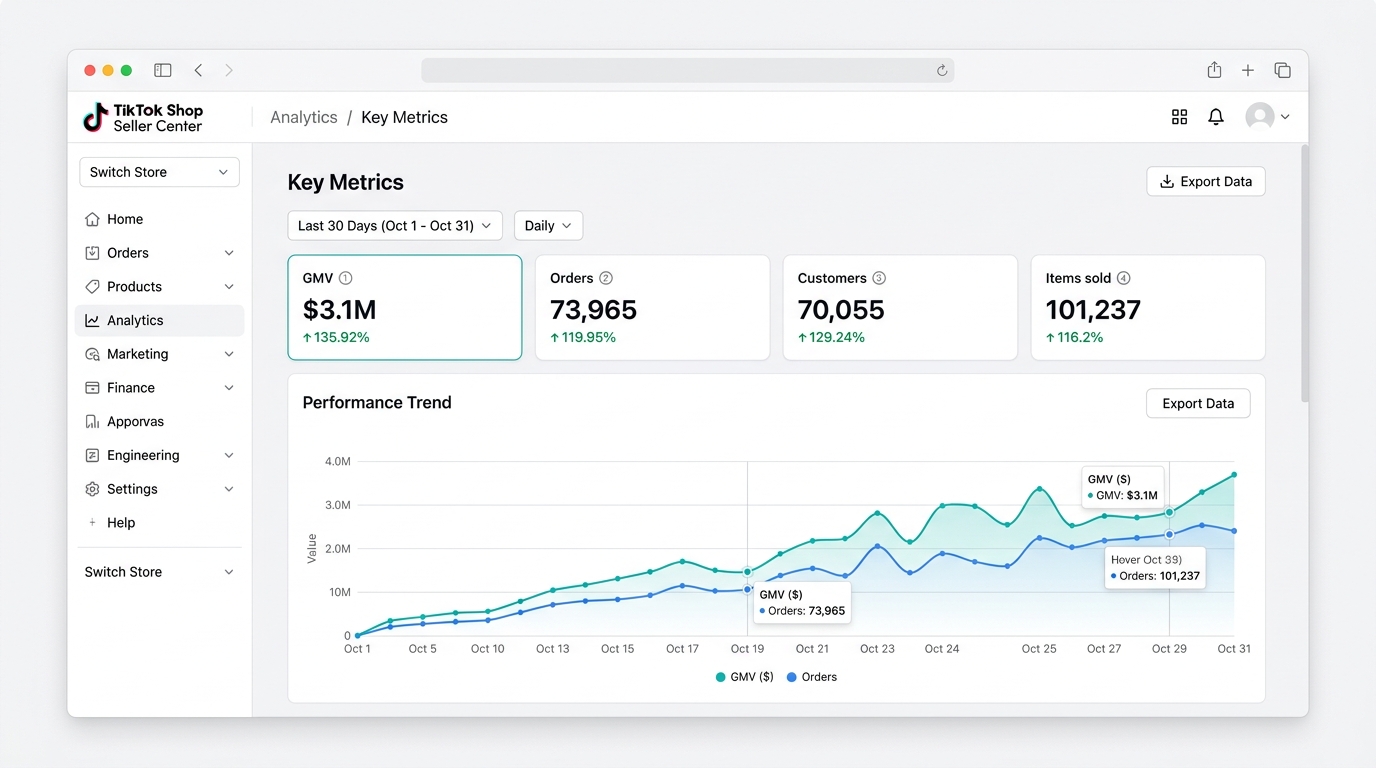The height and width of the screenshot is (768, 1376).
Task: Expand the Products sidebar chevron
Action: coord(229,286)
